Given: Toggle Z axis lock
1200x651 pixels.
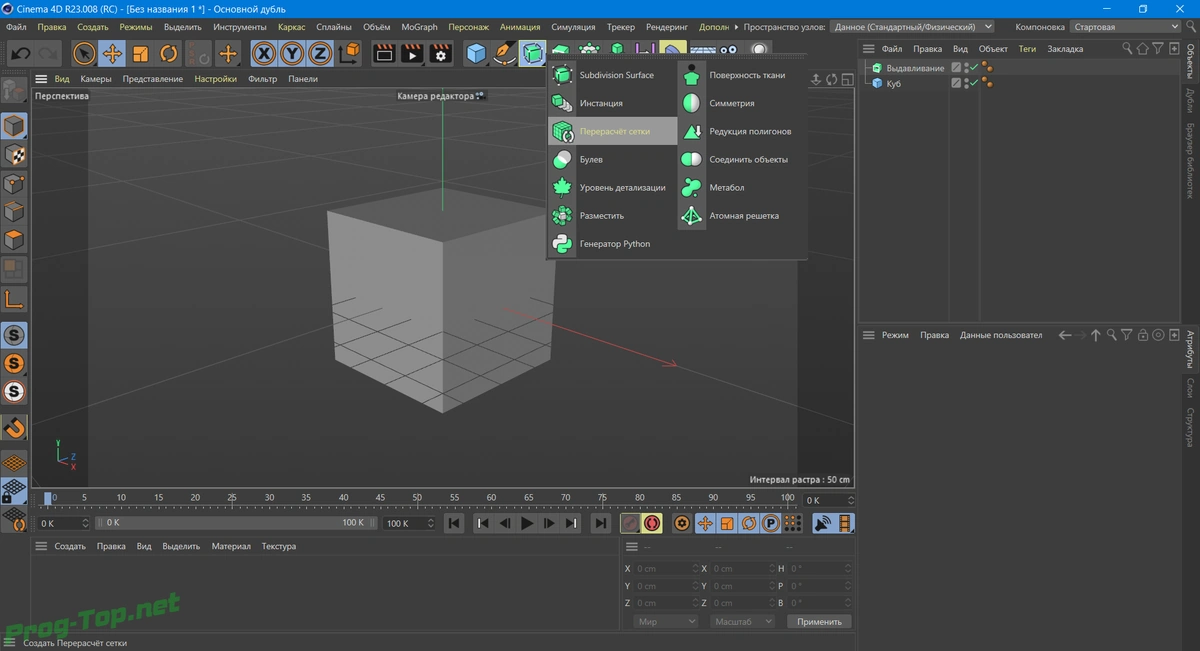Looking at the screenshot, I should click(x=320, y=53).
